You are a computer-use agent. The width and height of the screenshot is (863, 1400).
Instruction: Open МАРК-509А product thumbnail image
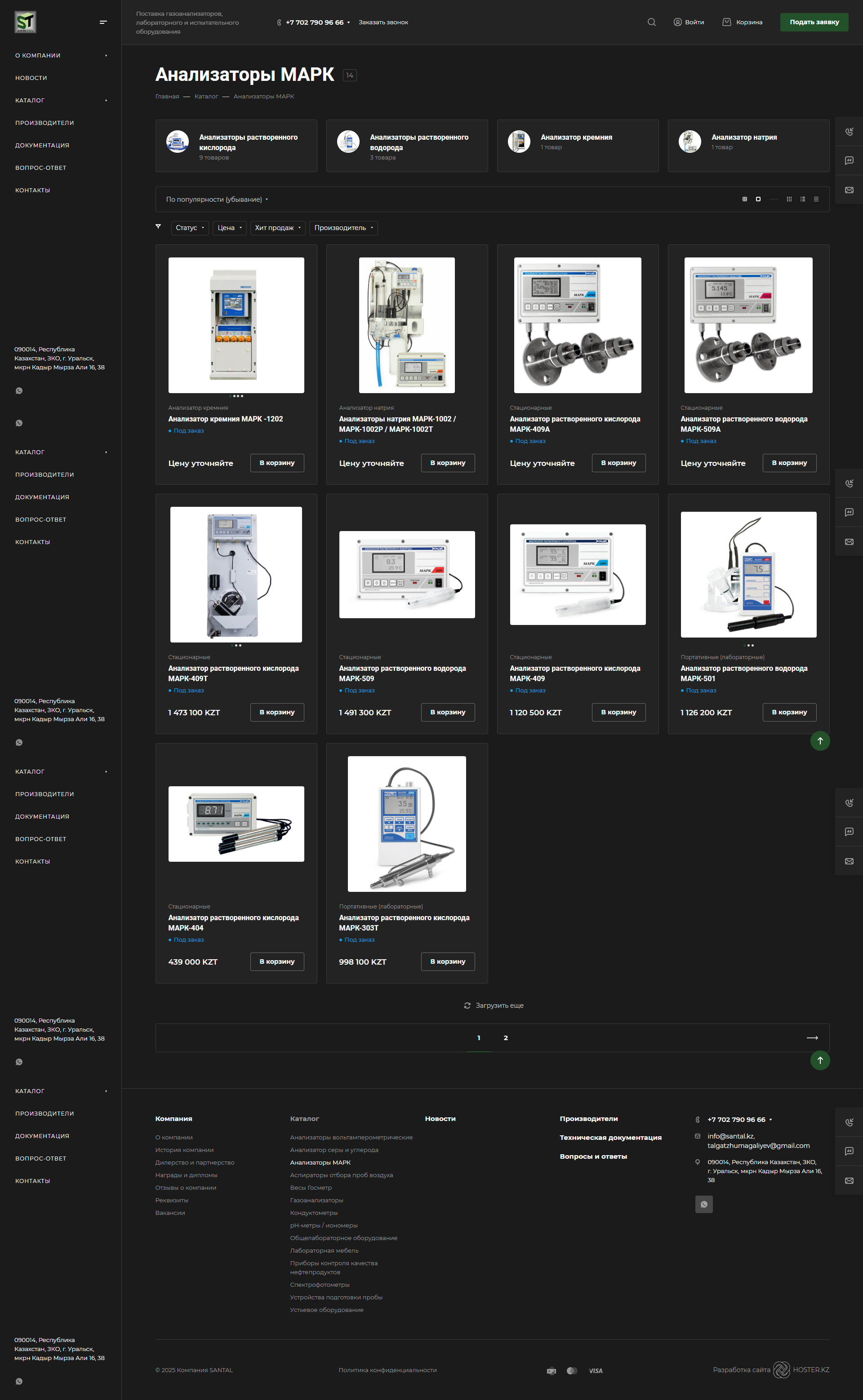coord(748,325)
